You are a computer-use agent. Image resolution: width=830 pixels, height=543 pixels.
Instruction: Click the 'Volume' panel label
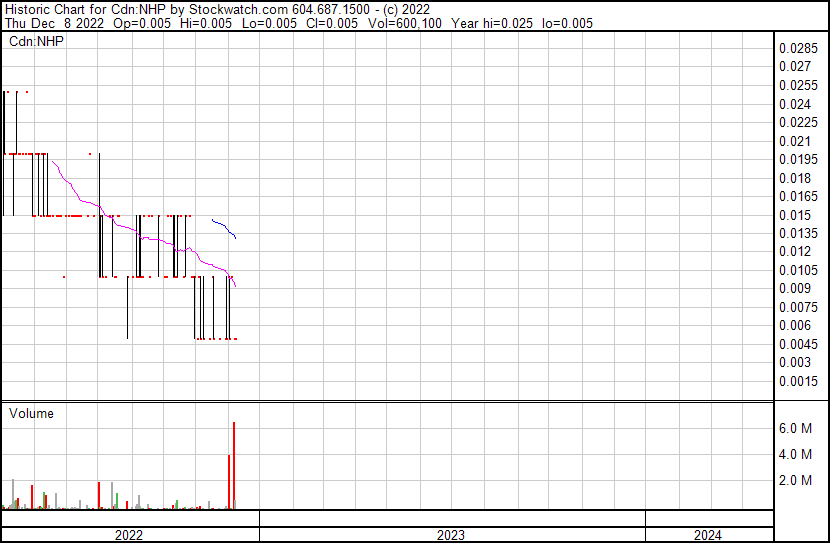[31, 413]
